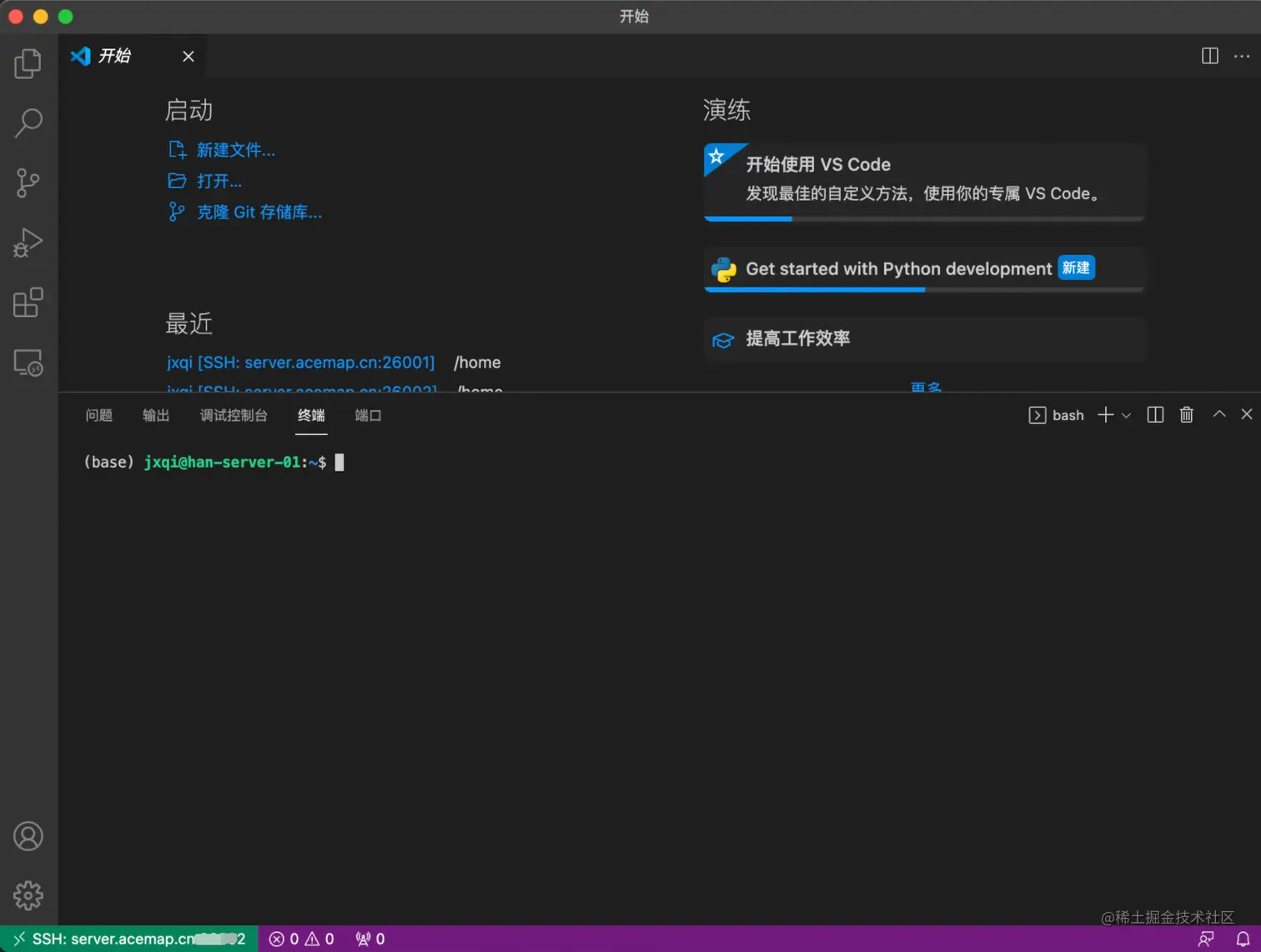Close the bottom panel
The height and width of the screenshot is (952, 1261).
tap(1247, 414)
